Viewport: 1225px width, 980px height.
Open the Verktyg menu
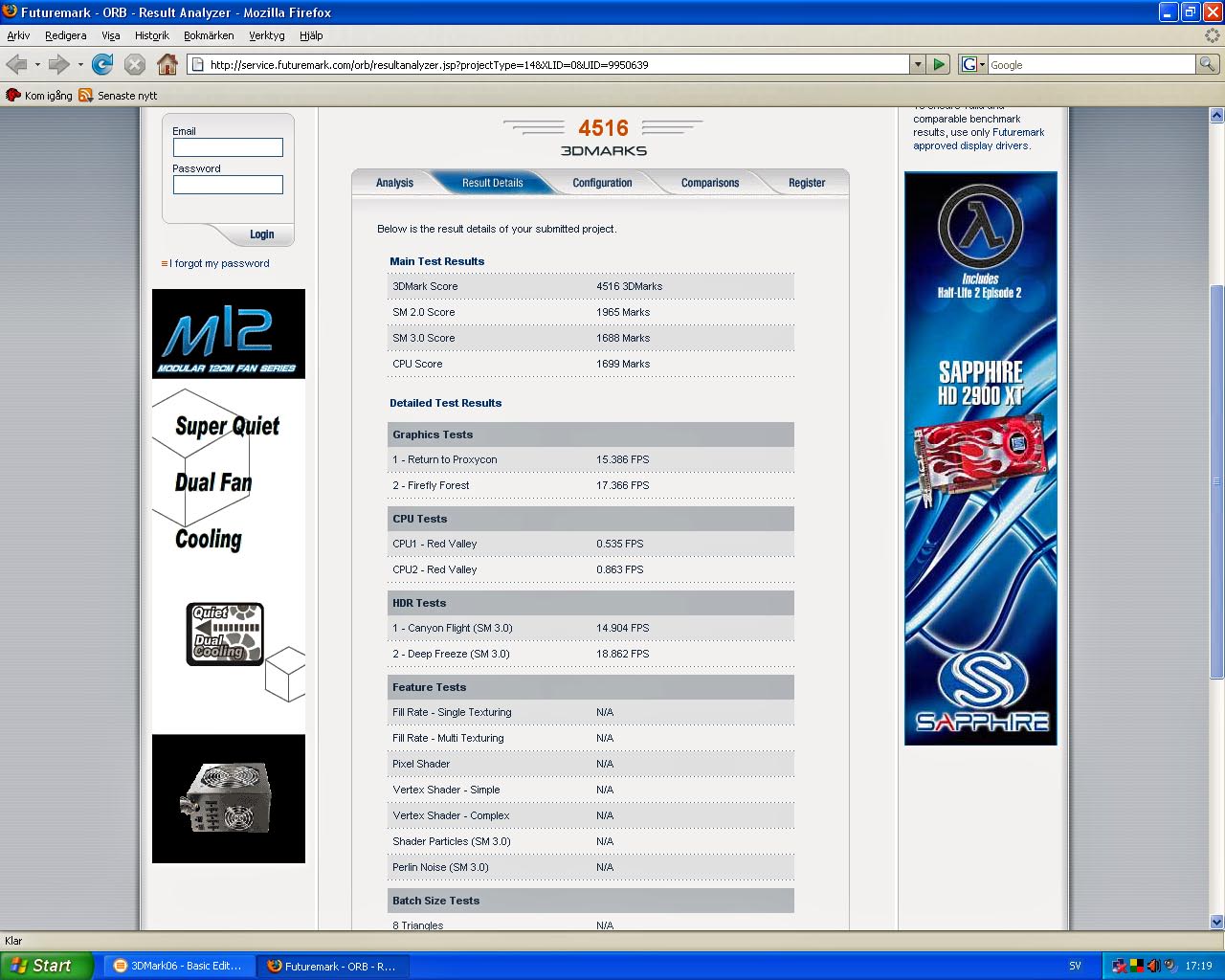[x=267, y=35]
